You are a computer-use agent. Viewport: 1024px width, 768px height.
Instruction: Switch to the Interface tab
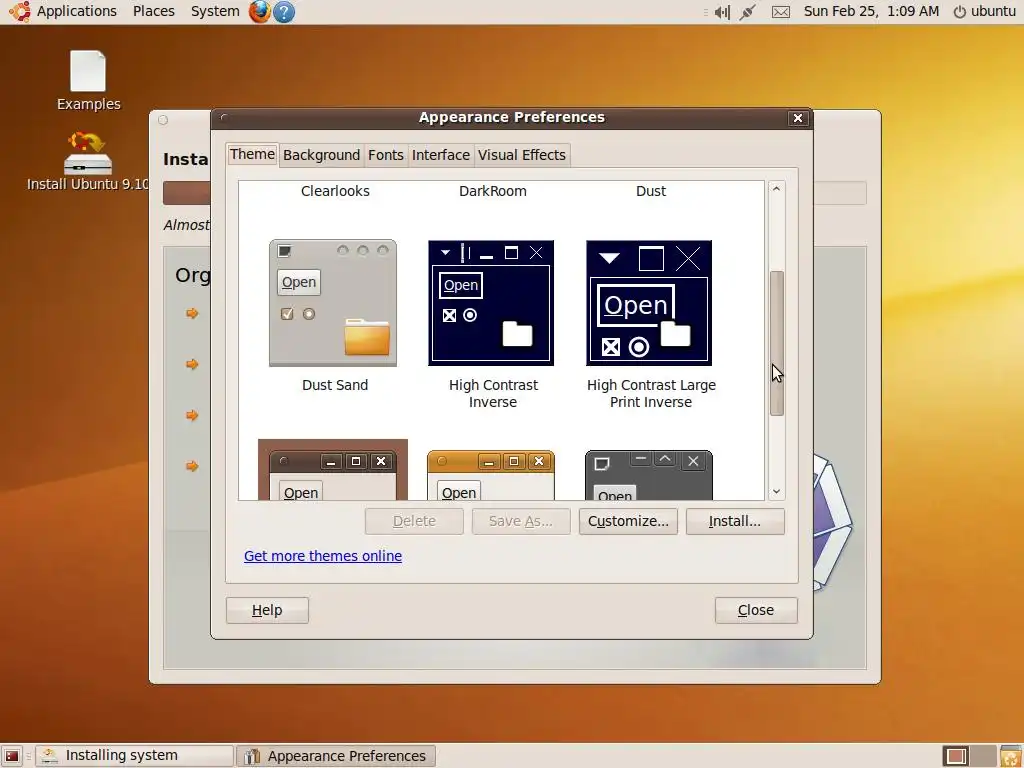[441, 155]
